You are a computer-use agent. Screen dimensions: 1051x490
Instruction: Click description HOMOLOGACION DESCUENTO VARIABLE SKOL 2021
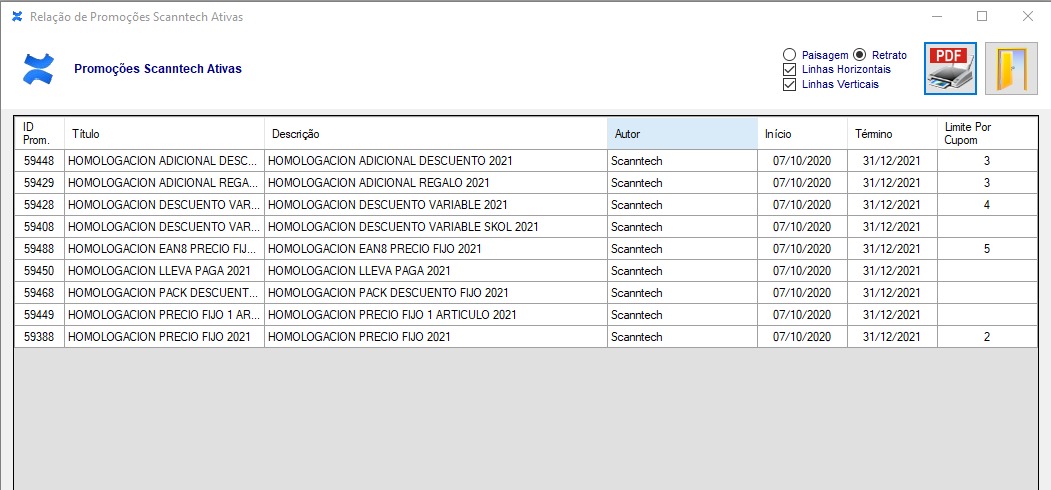tap(436, 227)
